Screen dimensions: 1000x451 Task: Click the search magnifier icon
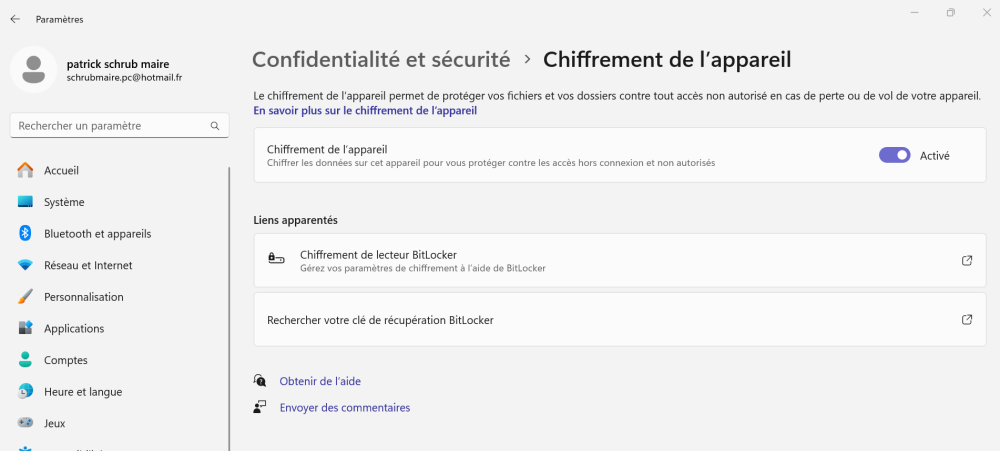[215, 126]
